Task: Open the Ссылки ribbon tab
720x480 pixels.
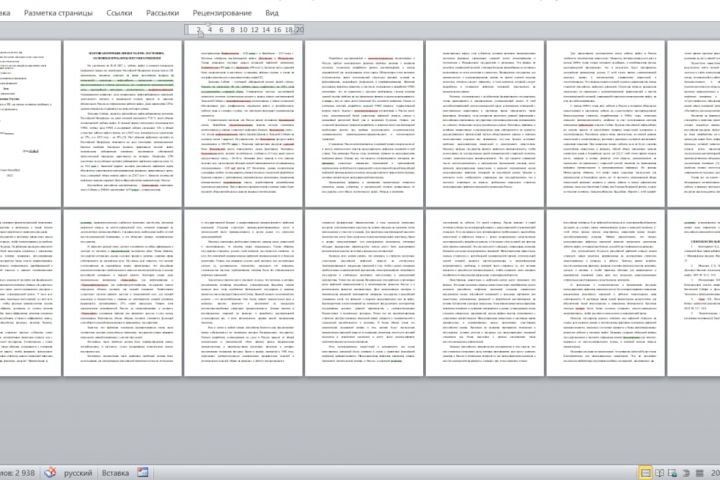Action: [x=119, y=13]
